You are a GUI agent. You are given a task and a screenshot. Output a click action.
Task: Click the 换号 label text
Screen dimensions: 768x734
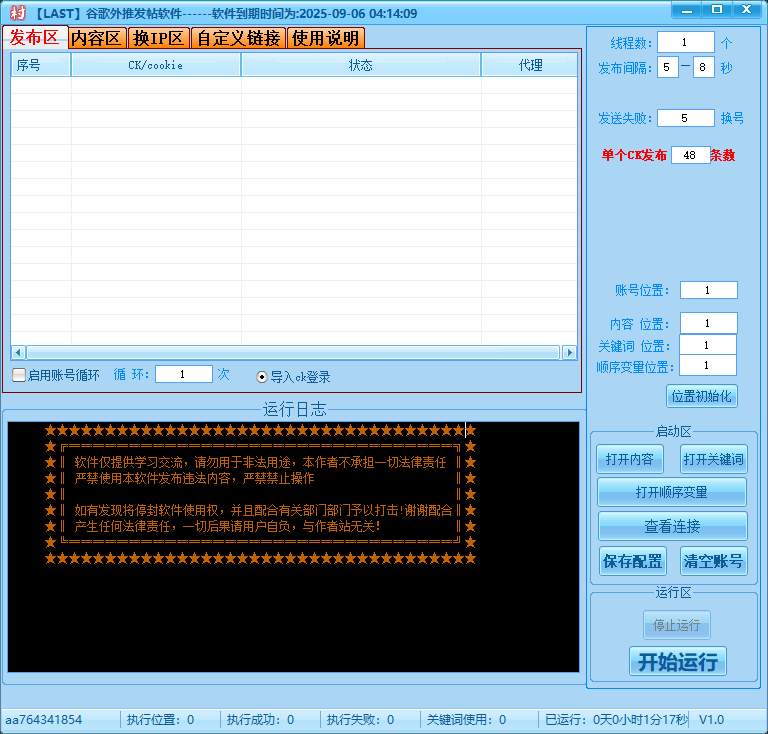(732, 118)
